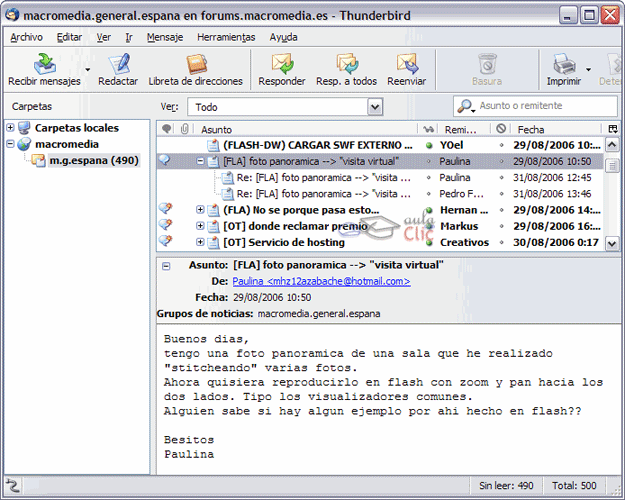Collapse the message header with minus toggle
Viewport: 625px width, 500px height.
tap(166, 265)
